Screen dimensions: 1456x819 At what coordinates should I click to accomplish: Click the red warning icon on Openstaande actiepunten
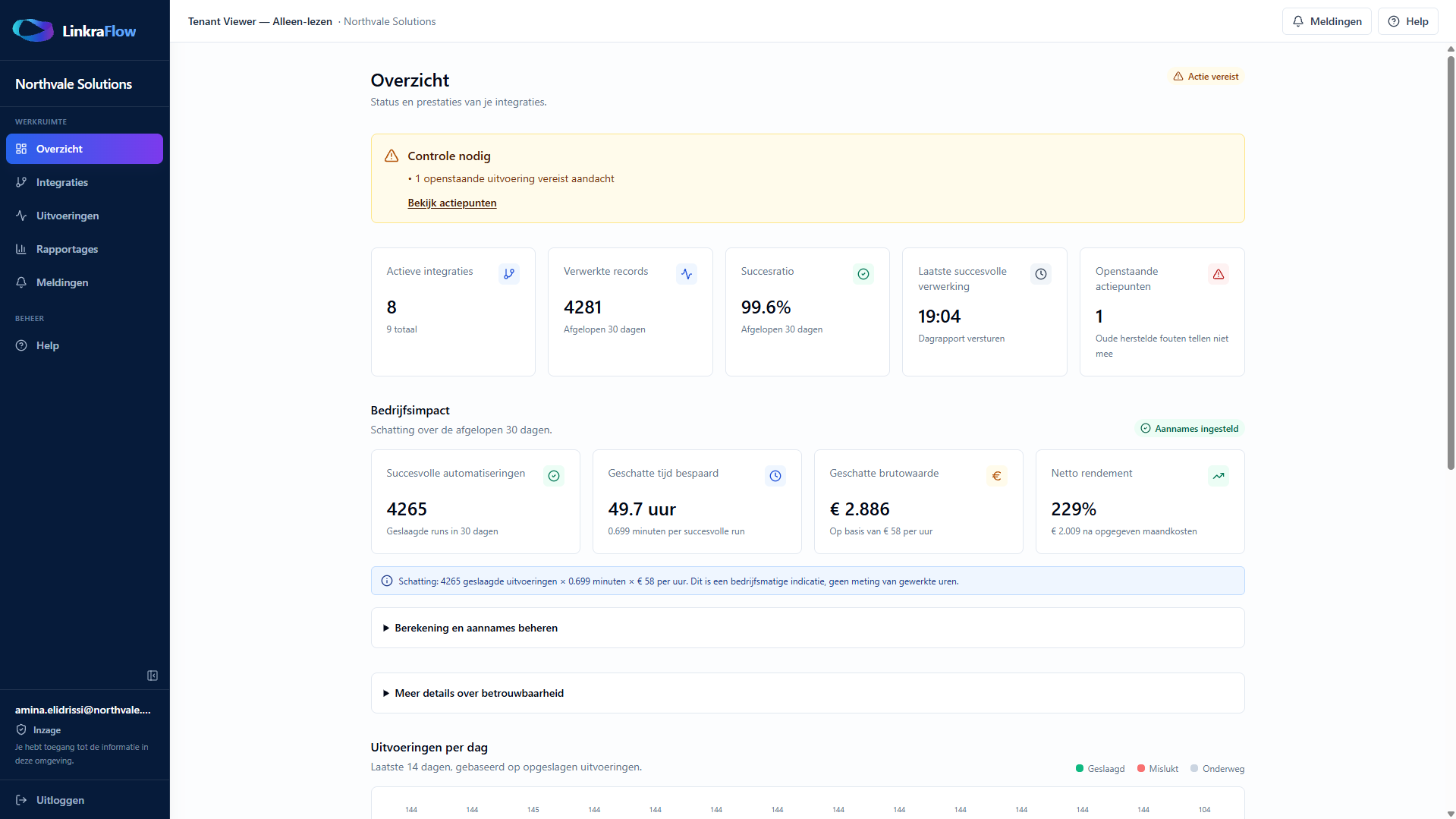(x=1219, y=274)
